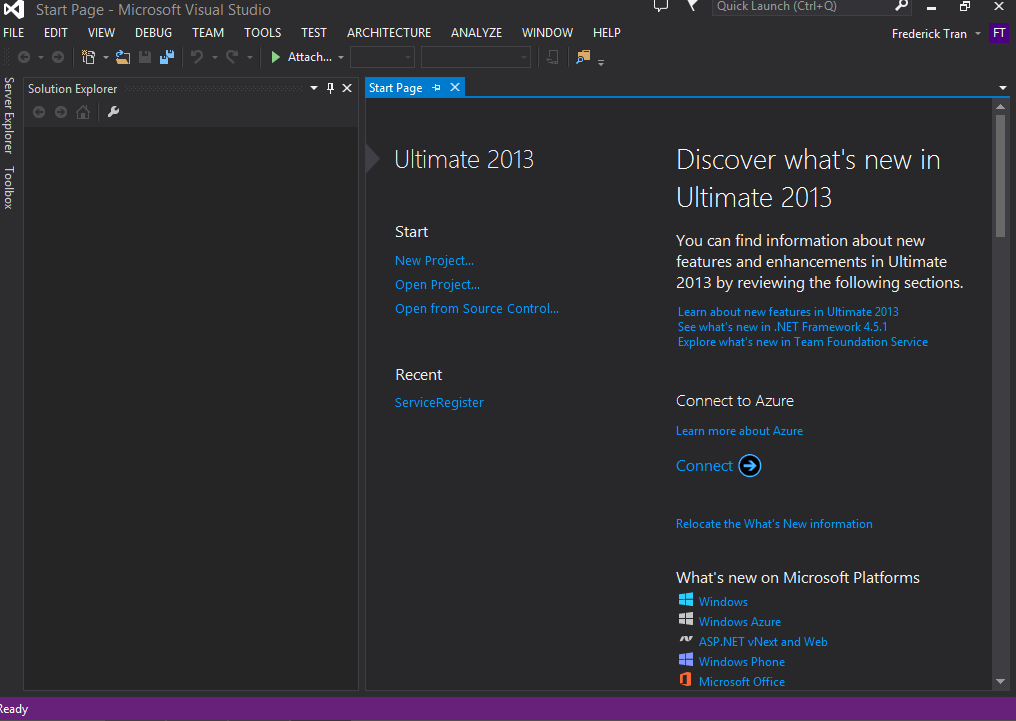Click Solution Explorer's Forward arrow icon
1016x721 pixels.
click(x=61, y=112)
